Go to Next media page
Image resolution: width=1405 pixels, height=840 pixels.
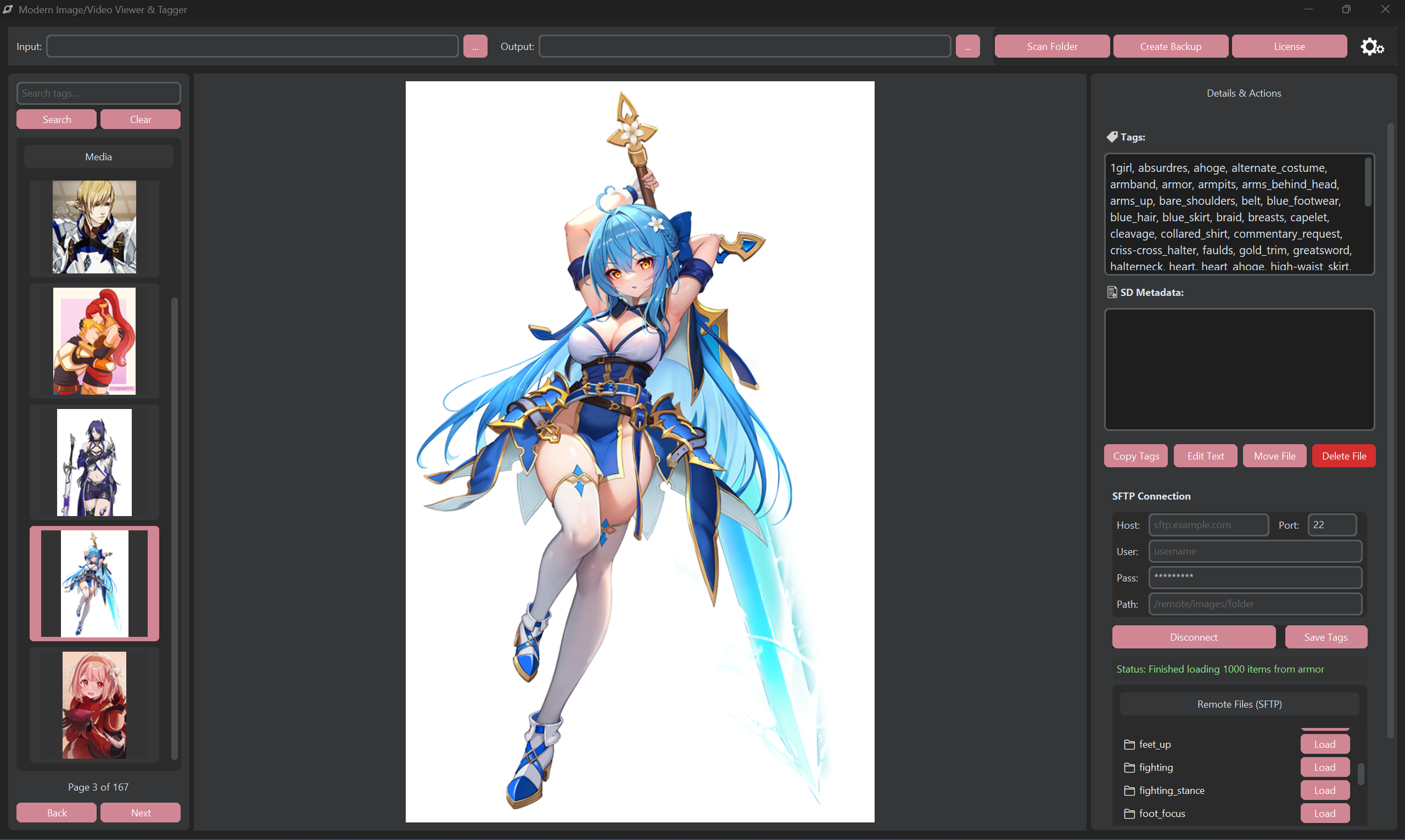pyautogui.click(x=141, y=813)
